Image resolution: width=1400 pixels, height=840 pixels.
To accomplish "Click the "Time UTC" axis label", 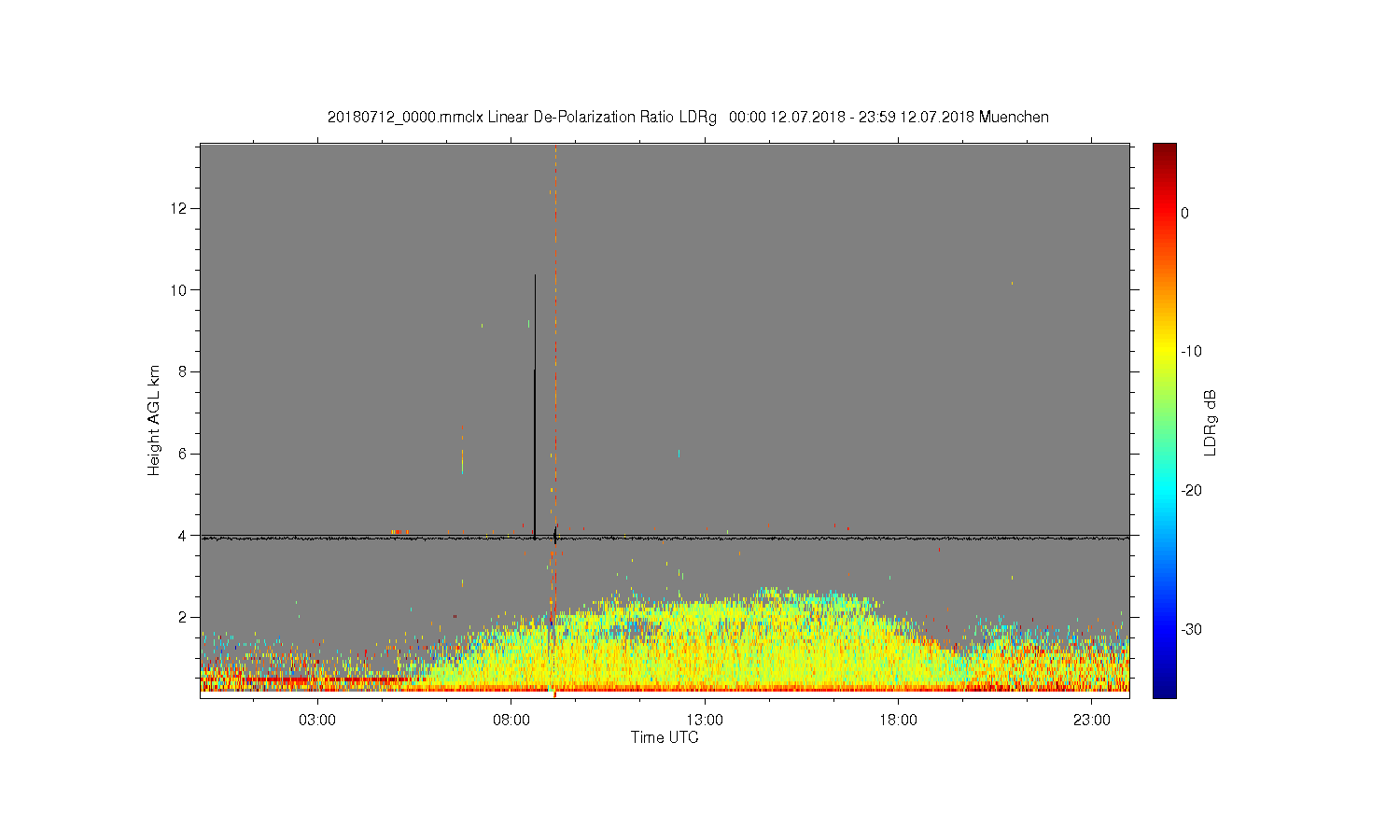I will 665,737.
